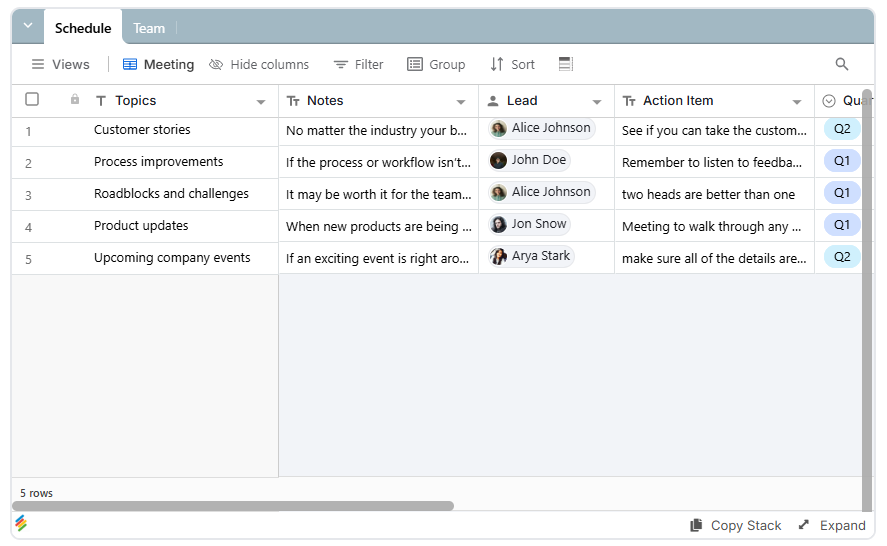Click the Arya Stark lead name
Image resolution: width=887 pixels, height=546 pixels.
(x=541, y=256)
